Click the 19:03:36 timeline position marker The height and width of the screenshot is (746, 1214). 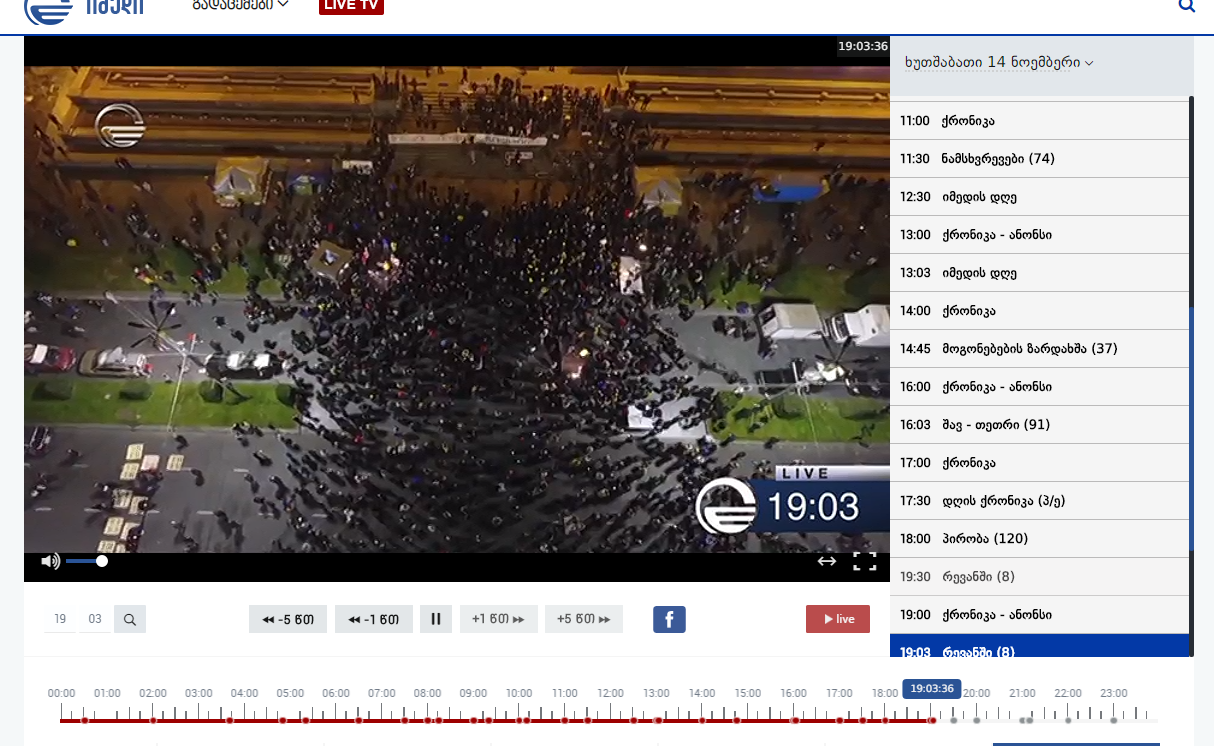point(932,689)
